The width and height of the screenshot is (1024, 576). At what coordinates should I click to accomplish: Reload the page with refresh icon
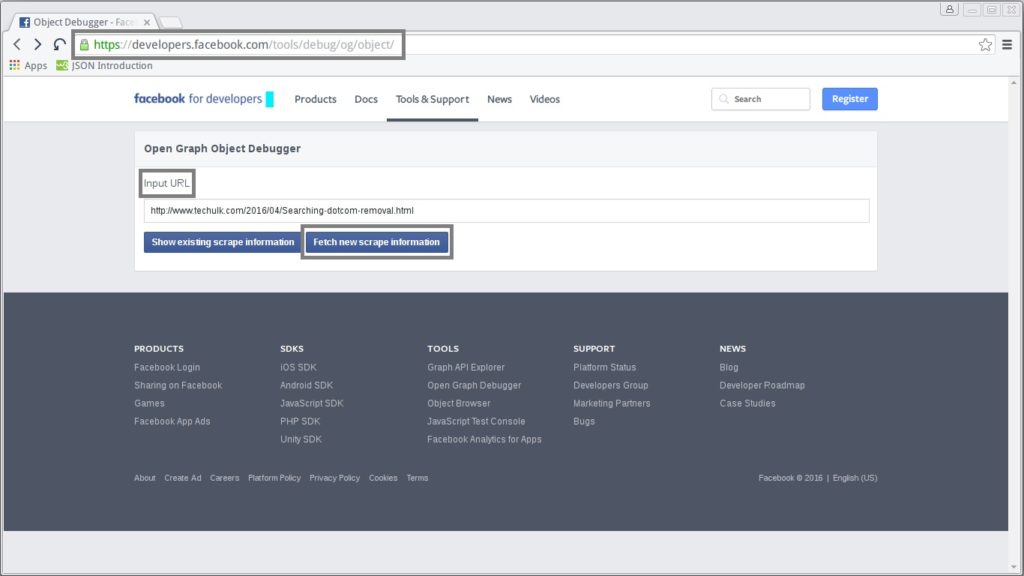click(x=60, y=45)
